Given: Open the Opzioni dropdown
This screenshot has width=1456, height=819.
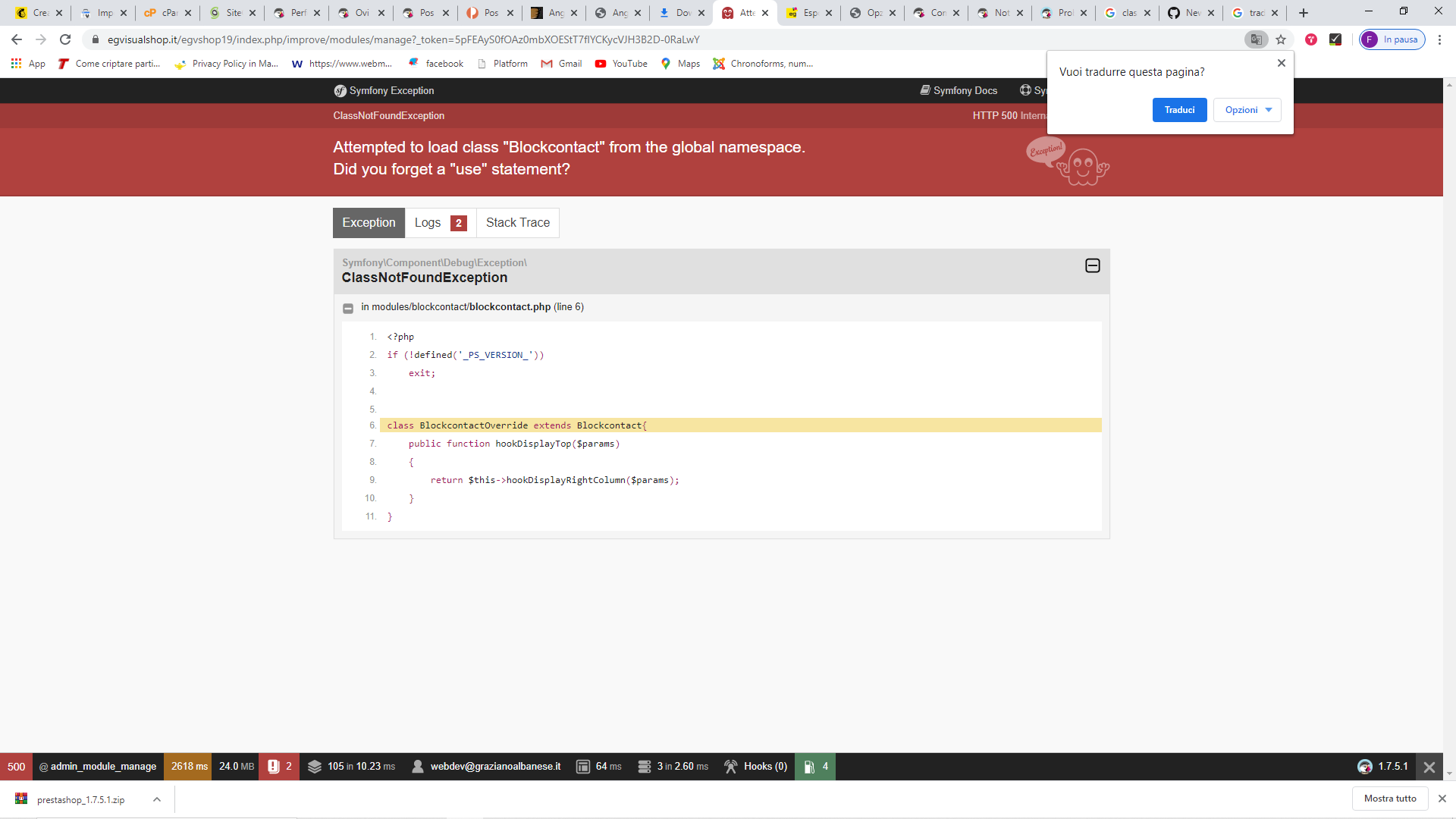Looking at the screenshot, I should [1247, 110].
